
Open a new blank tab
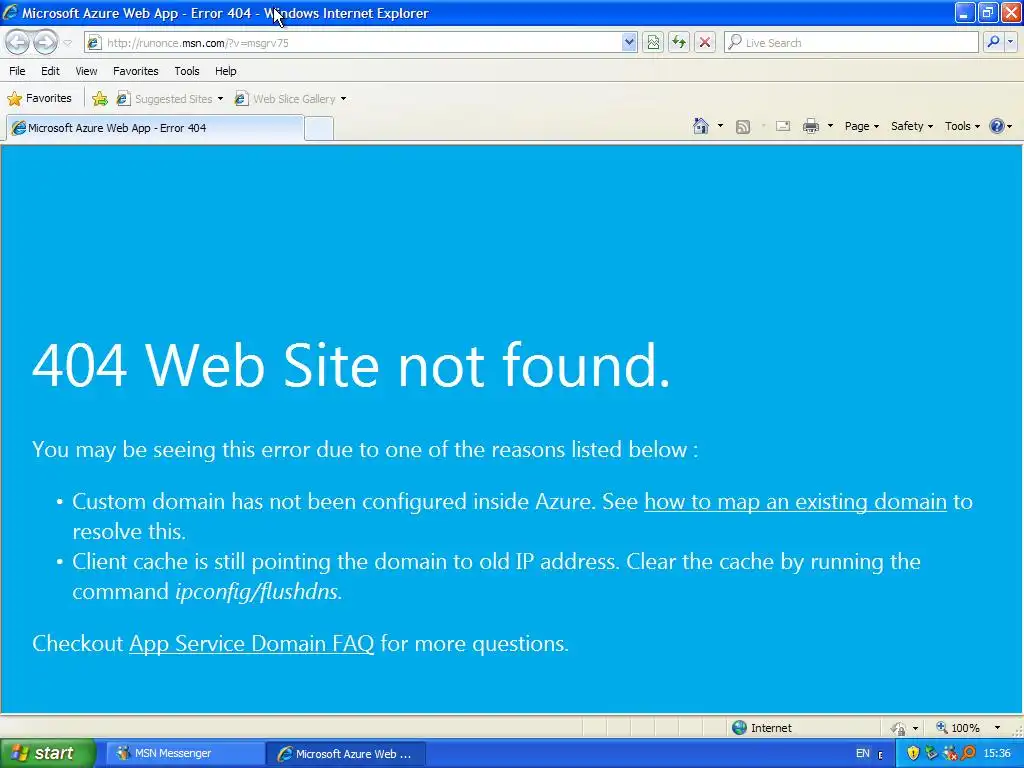click(x=319, y=128)
